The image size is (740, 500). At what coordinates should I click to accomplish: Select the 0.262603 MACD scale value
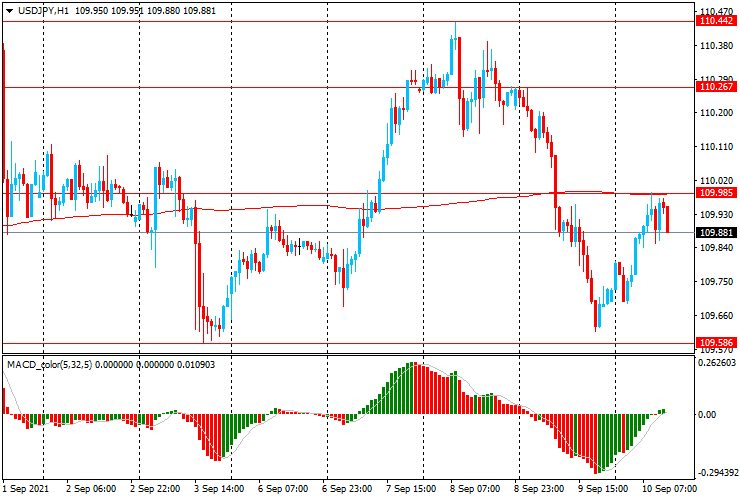point(717,363)
